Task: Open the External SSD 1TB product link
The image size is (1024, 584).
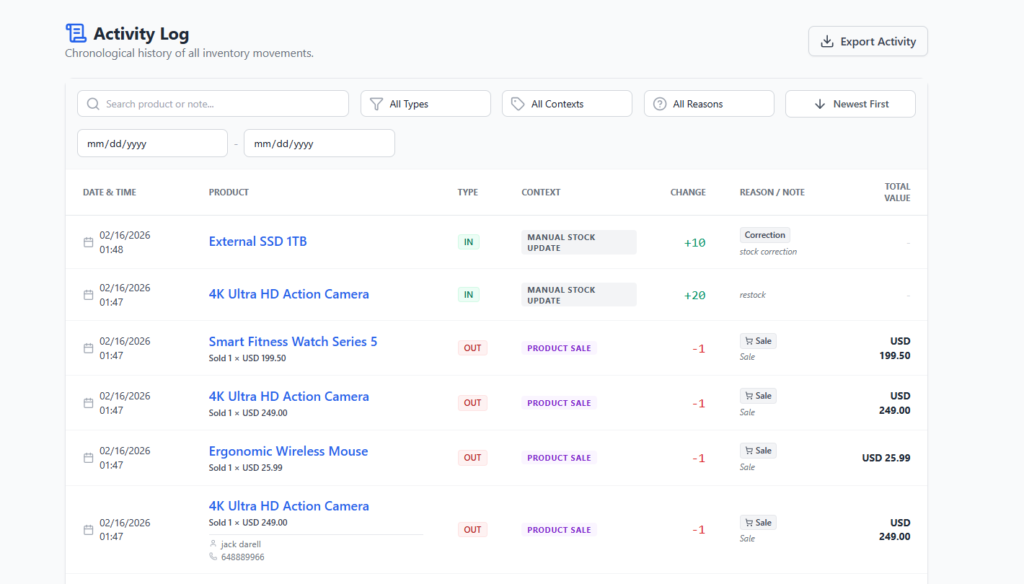Action: point(258,242)
